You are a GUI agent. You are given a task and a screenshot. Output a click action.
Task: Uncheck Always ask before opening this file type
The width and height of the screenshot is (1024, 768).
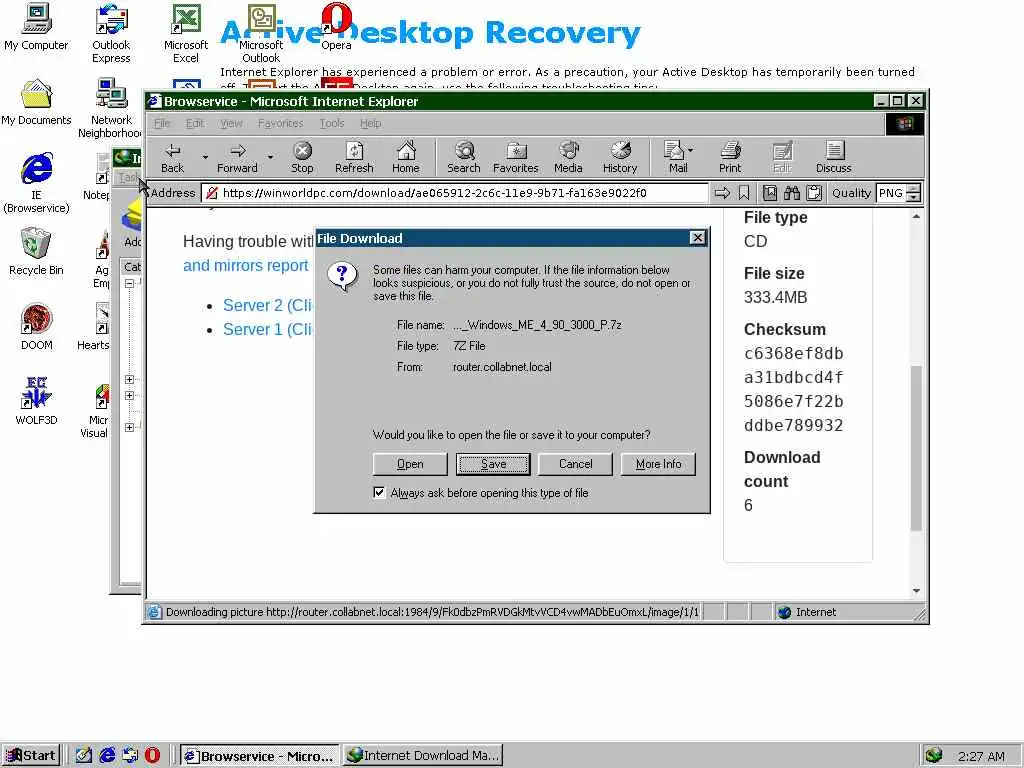click(379, 492)
